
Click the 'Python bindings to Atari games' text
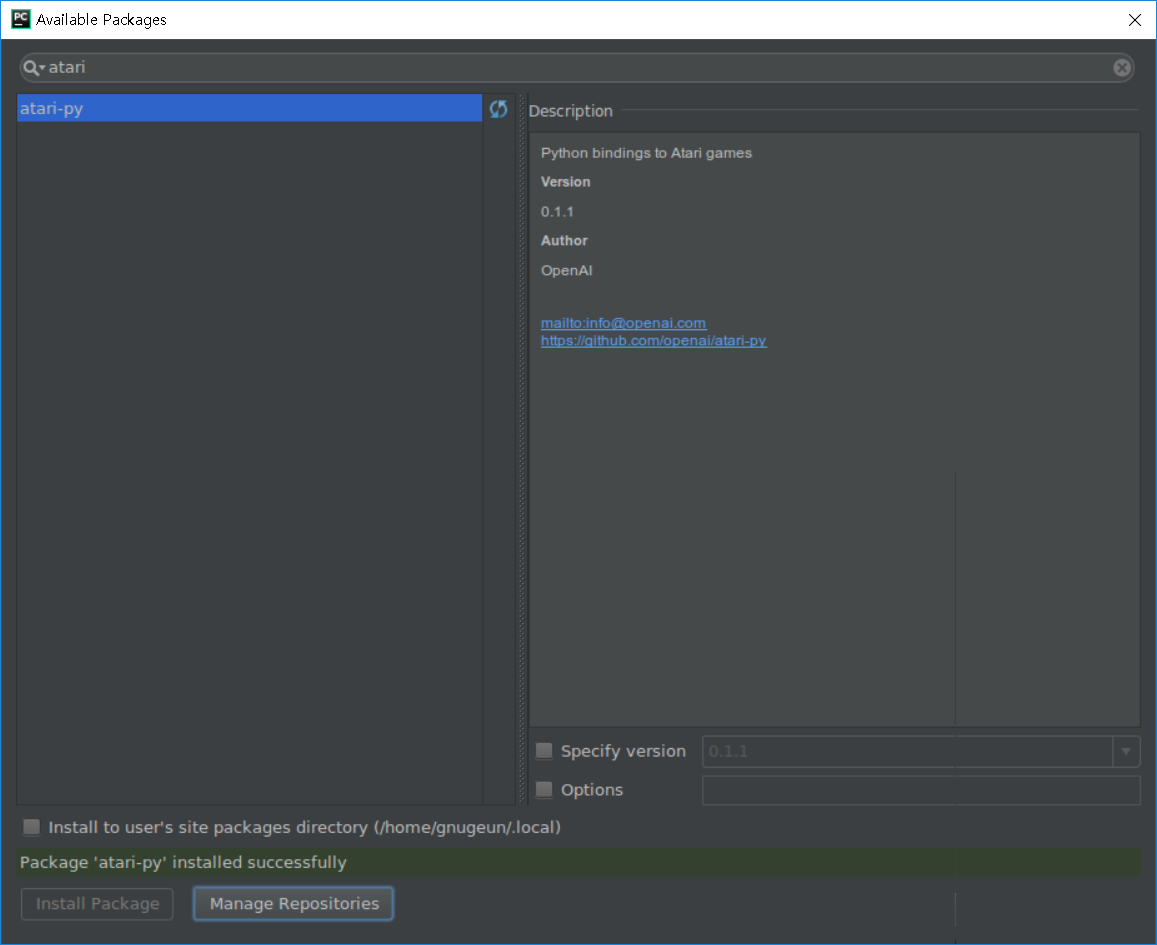(x=646, y=153)
